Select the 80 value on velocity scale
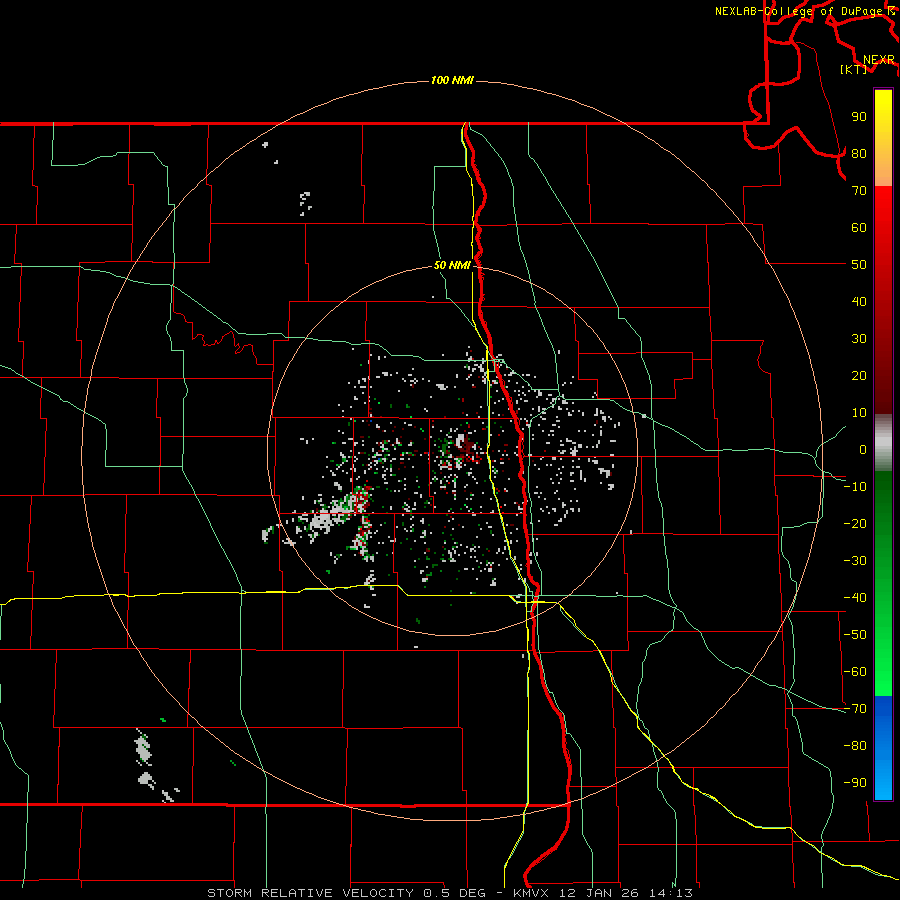Viewport: 900px width, 900px height. 859,153
